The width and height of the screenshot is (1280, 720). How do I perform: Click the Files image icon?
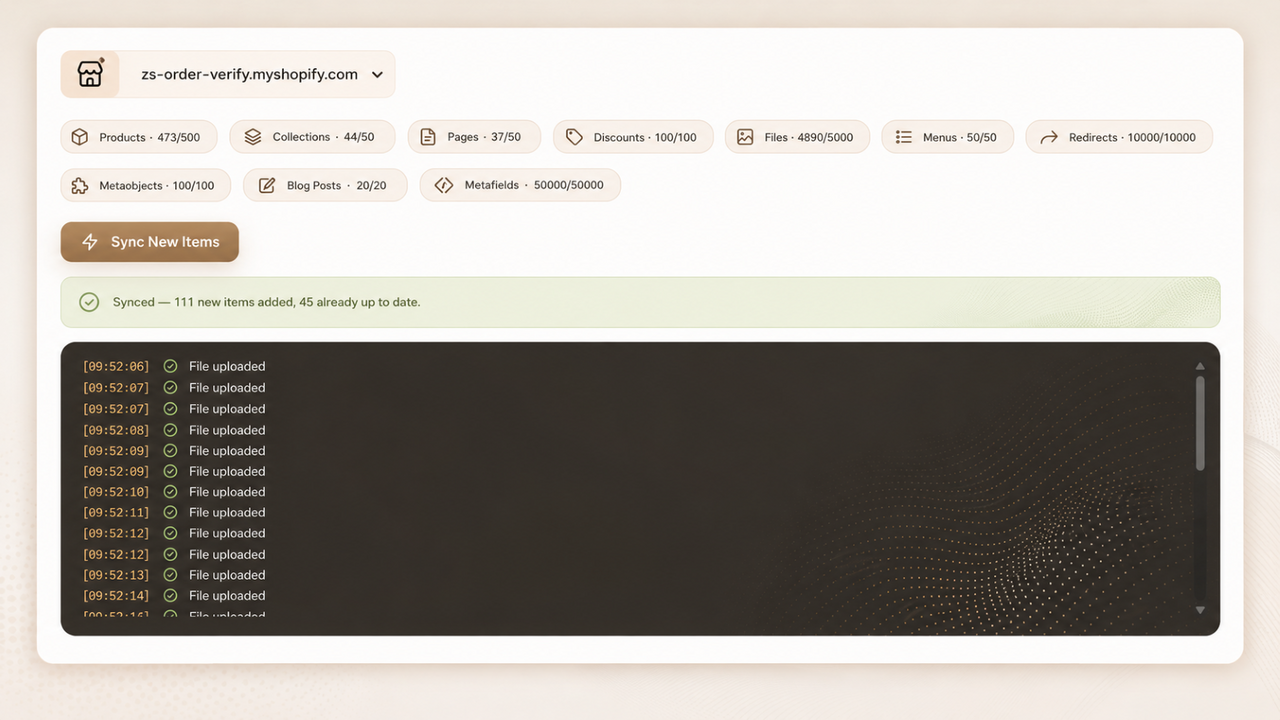tap(745, 137)
